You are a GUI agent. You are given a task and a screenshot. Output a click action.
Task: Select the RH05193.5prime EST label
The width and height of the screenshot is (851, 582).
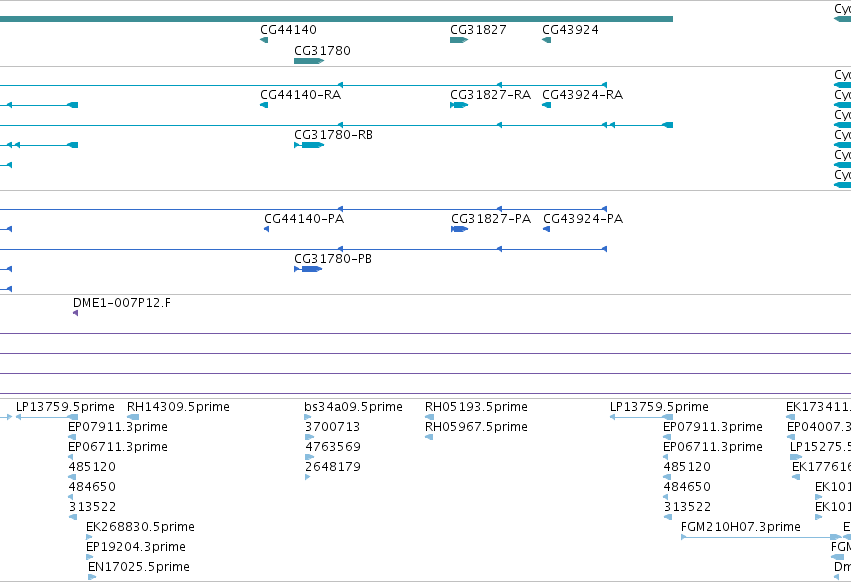[476, 407]
